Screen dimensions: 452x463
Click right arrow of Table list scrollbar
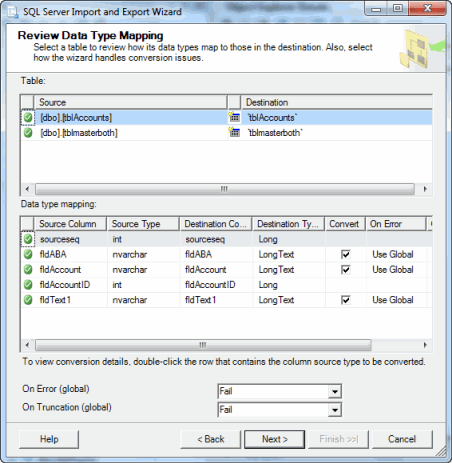[425, 189]
